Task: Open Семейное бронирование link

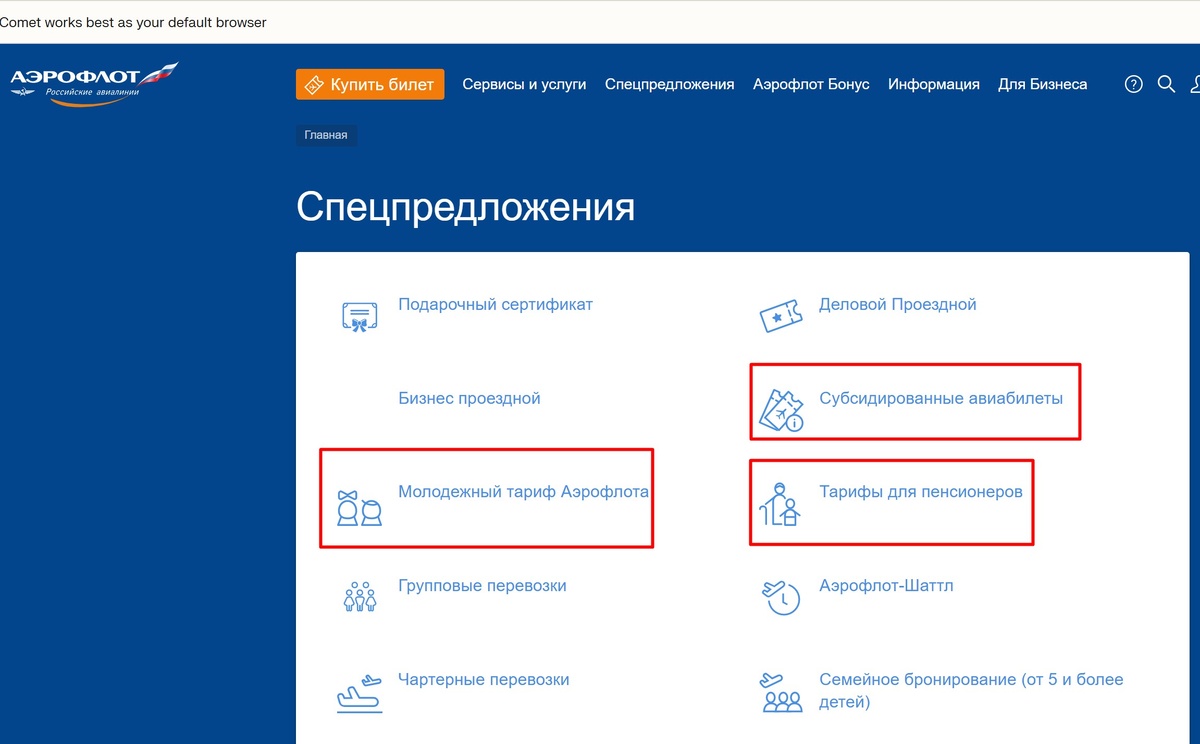Action: [971, 691]
